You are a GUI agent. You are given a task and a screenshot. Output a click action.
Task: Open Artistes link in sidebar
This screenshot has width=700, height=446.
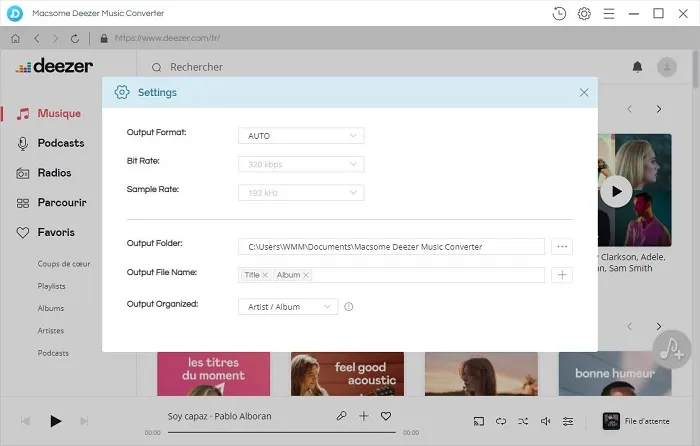(51, 331)
